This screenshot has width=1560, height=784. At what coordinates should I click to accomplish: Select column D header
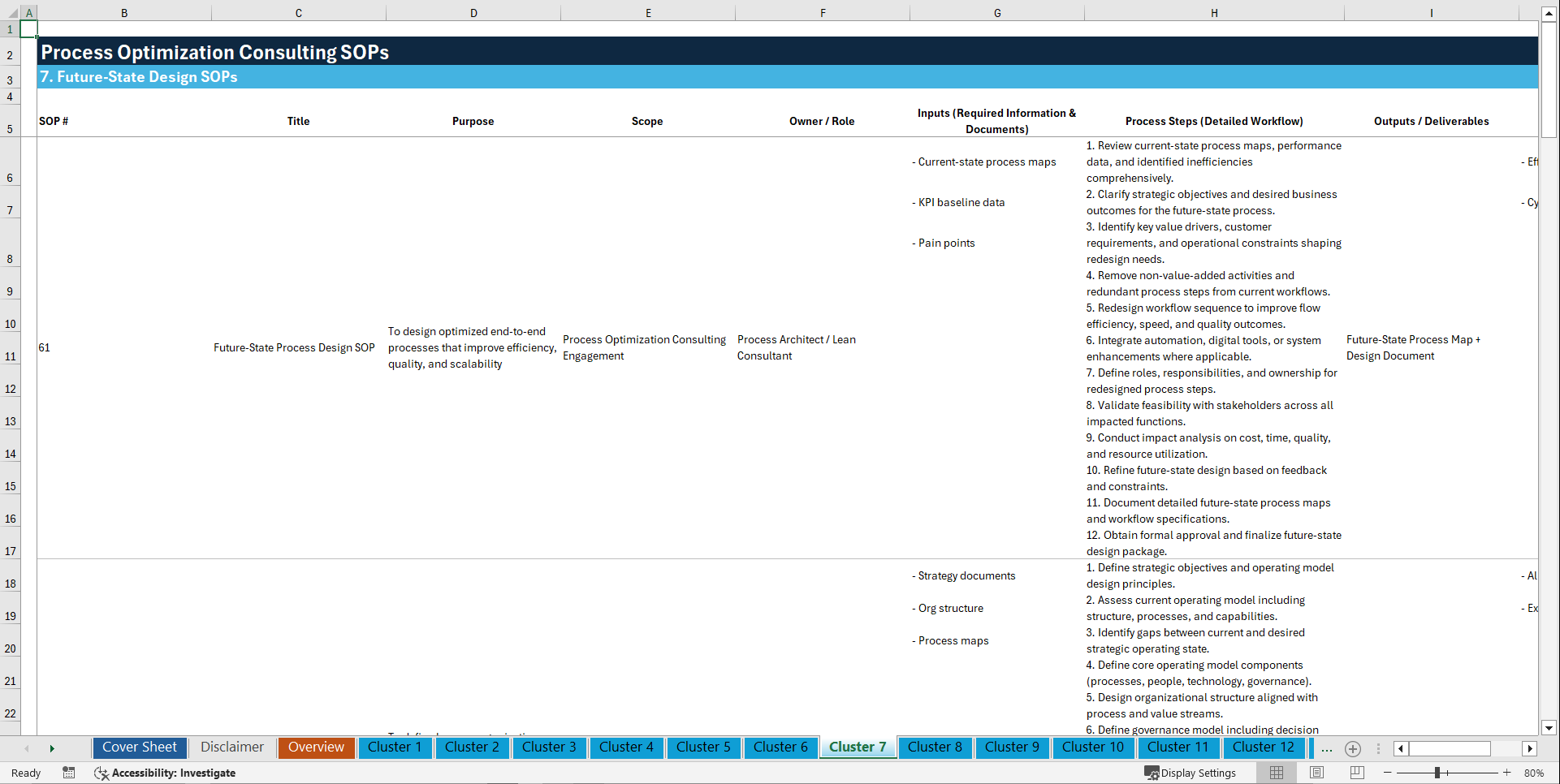coord(473,13)
